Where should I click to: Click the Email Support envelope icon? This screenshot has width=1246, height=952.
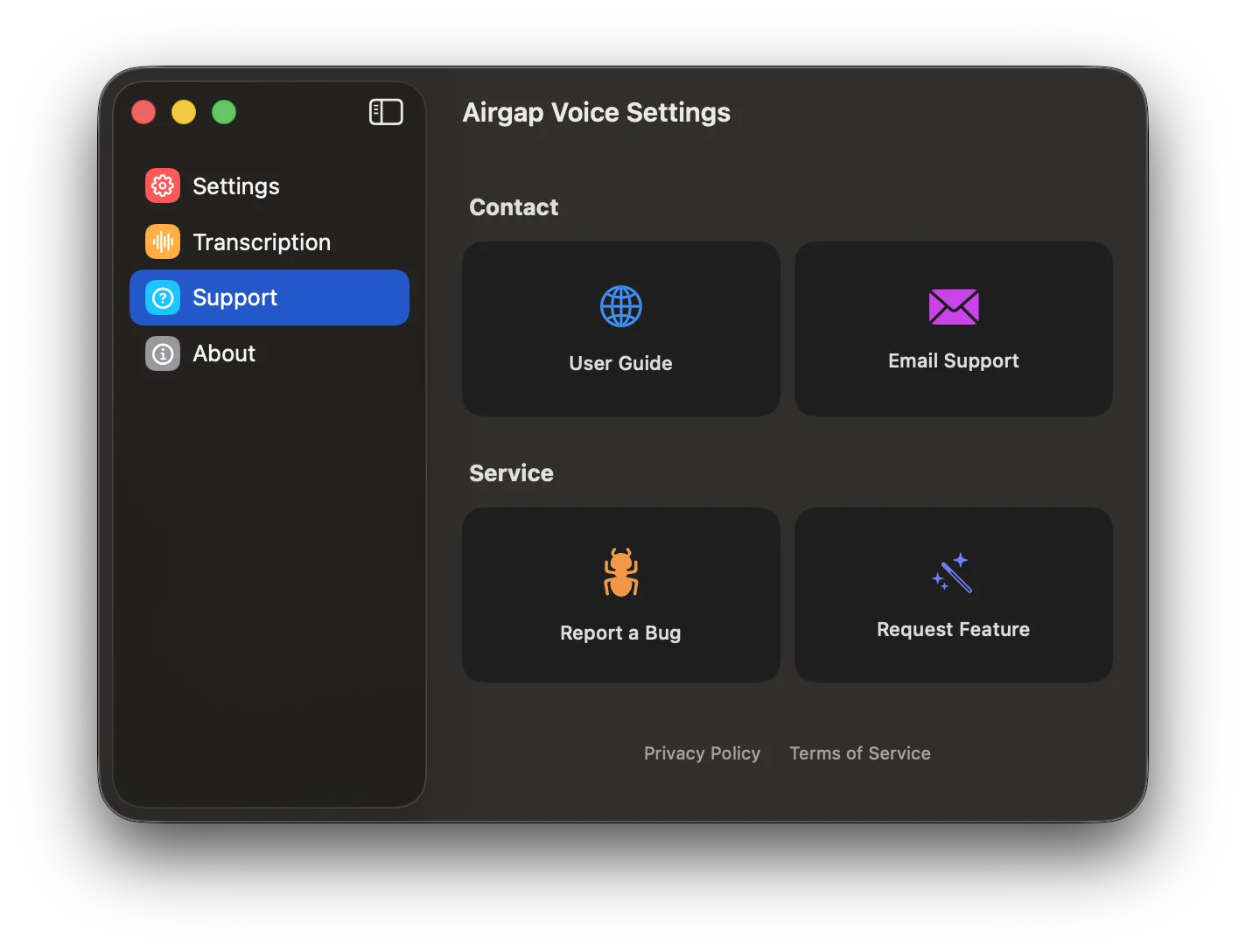(x=953, y=307)
